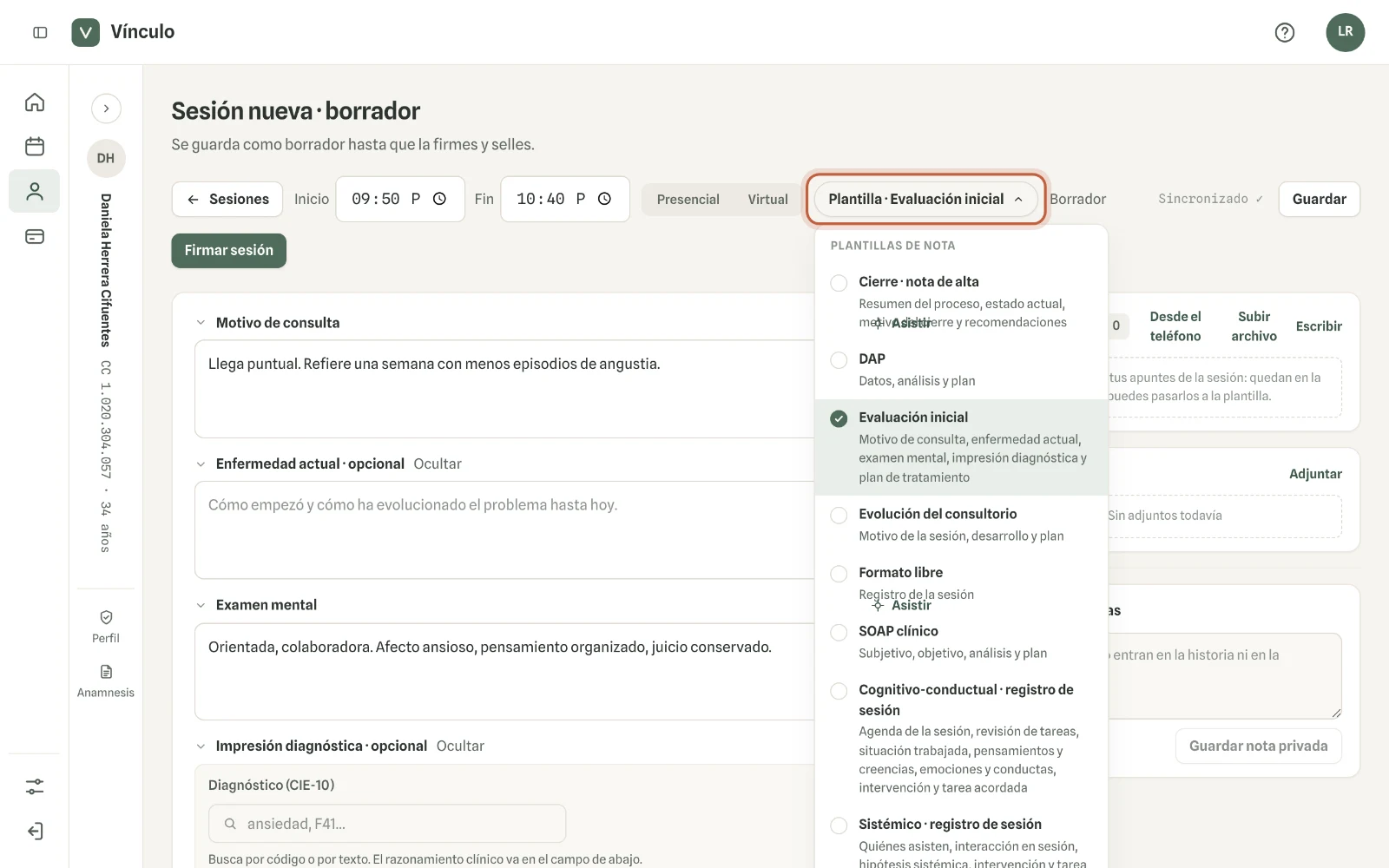Collapse Examen mental section

point(201,605)
